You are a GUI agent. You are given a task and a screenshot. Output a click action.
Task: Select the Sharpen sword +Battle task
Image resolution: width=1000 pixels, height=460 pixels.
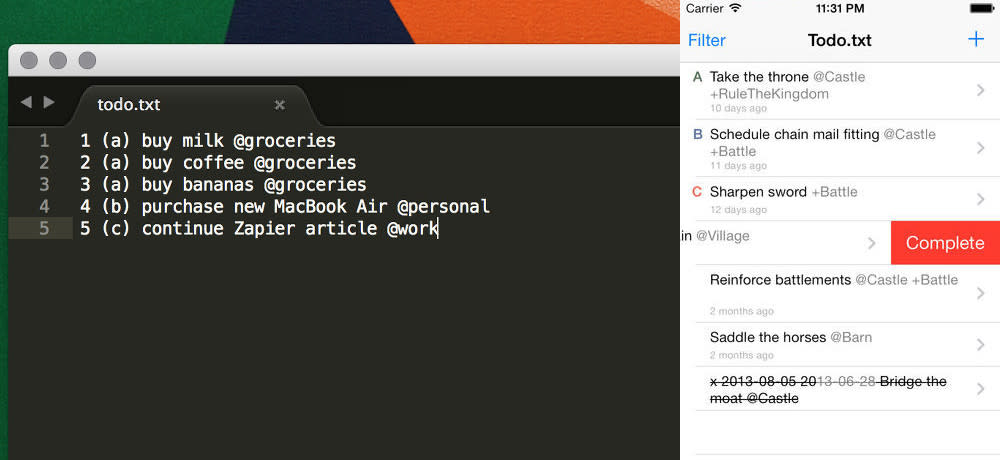[840, 199]
